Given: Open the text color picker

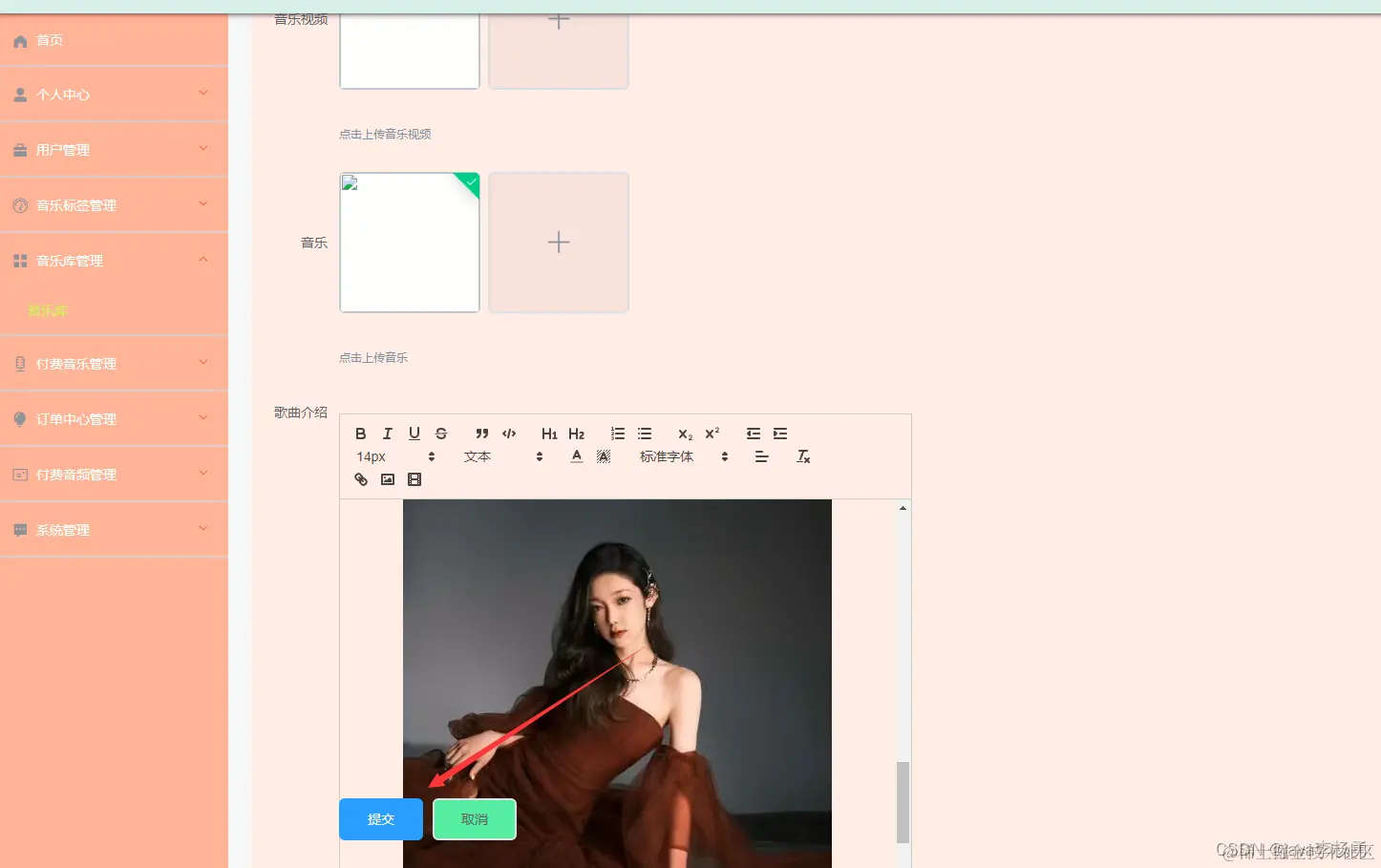Looking at the screenshot, I should (577, 456).
